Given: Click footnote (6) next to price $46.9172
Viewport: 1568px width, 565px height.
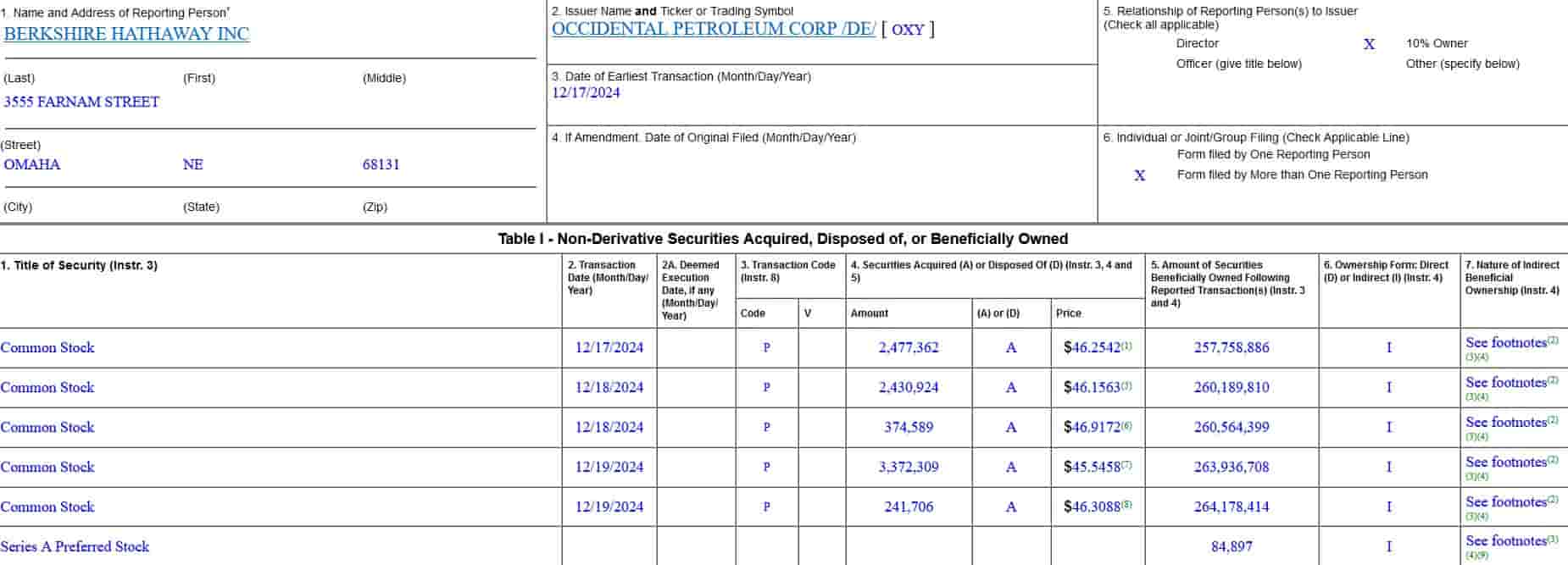Looking at the screenshot, I should click(1126, 426).
